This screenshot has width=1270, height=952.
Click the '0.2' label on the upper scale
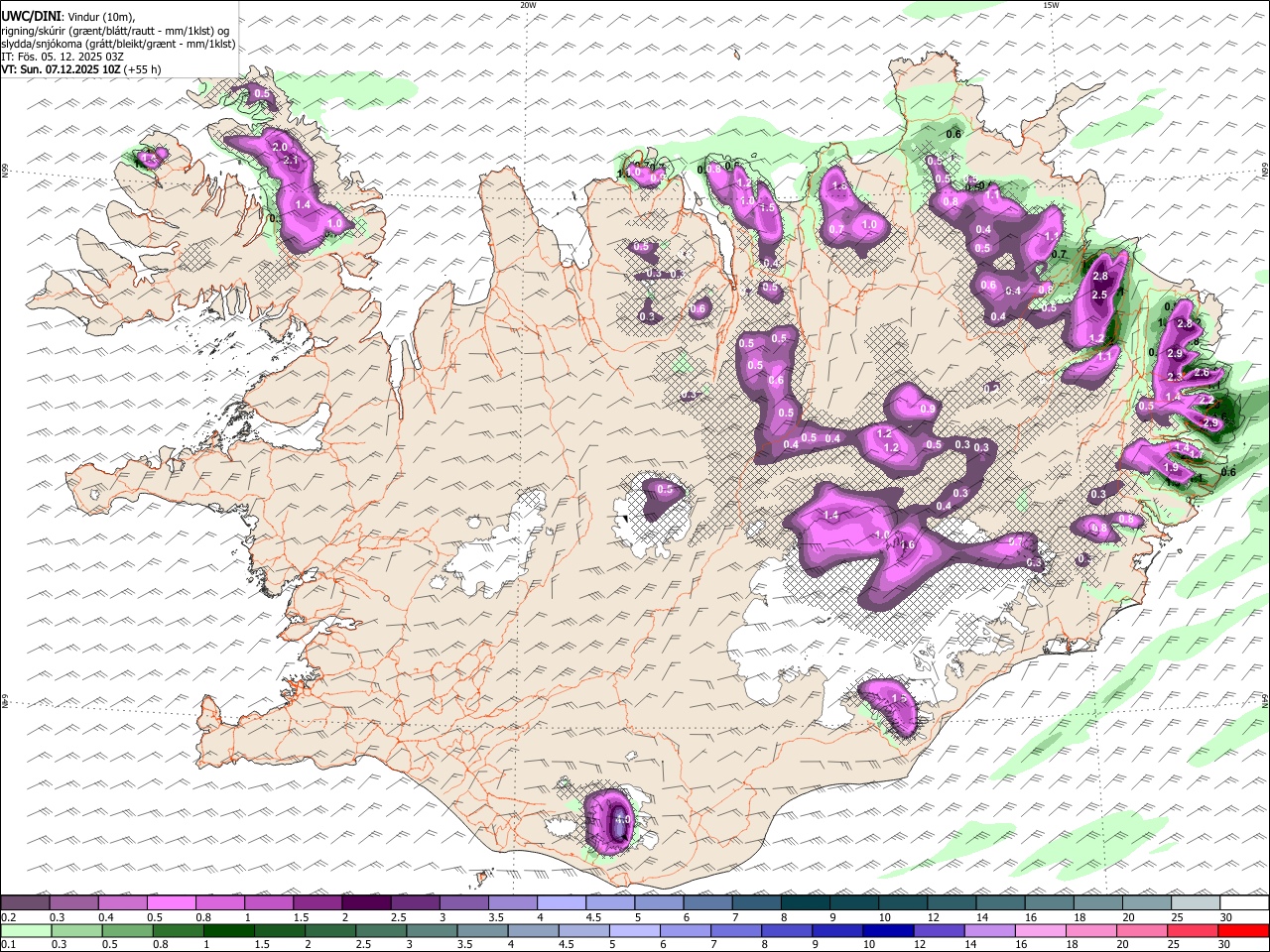[8, 917]
